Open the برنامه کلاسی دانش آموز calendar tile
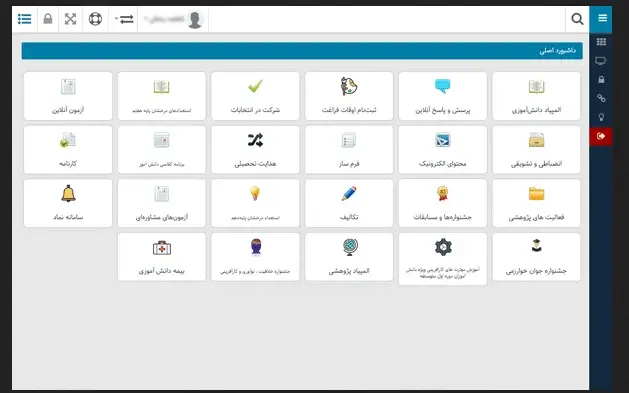The width and height of the screenshot is (629, 393). (x=162, y=150)
